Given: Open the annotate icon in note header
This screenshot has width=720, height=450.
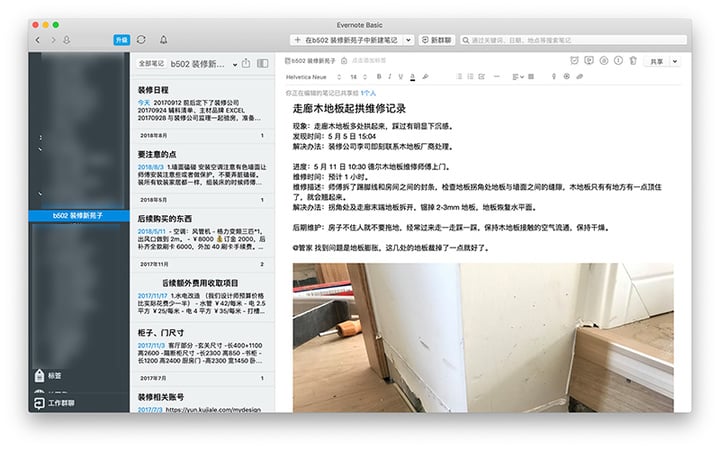Looking at the screenshot, I should pyautogui.click(x=604, y=61).
